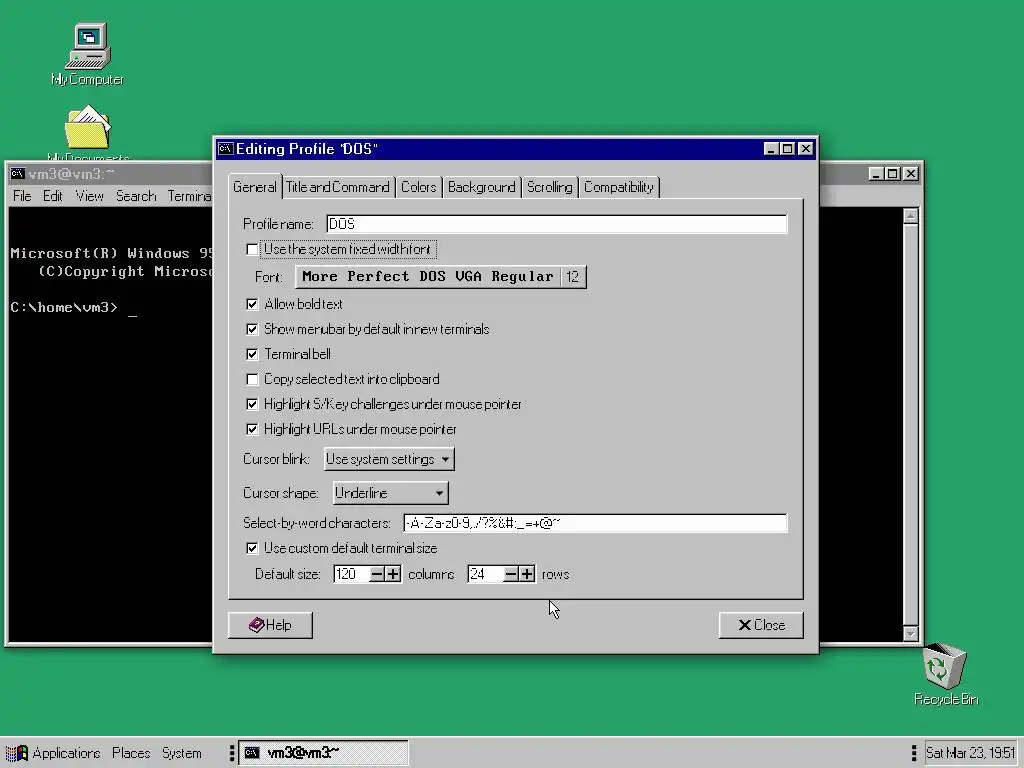Open the Places menu in taskbar

click(131, 753)
